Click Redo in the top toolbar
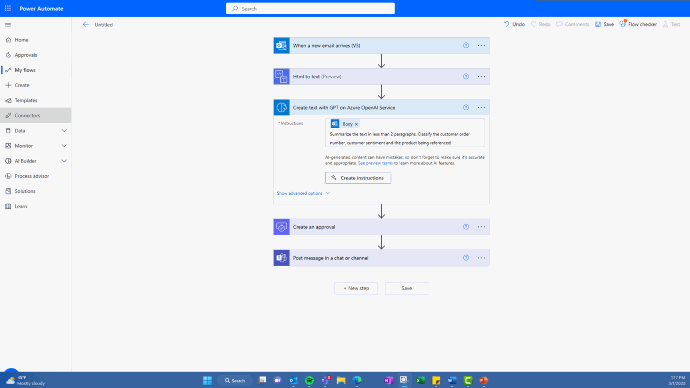This screenshot has height=388, width=690. 540,24
